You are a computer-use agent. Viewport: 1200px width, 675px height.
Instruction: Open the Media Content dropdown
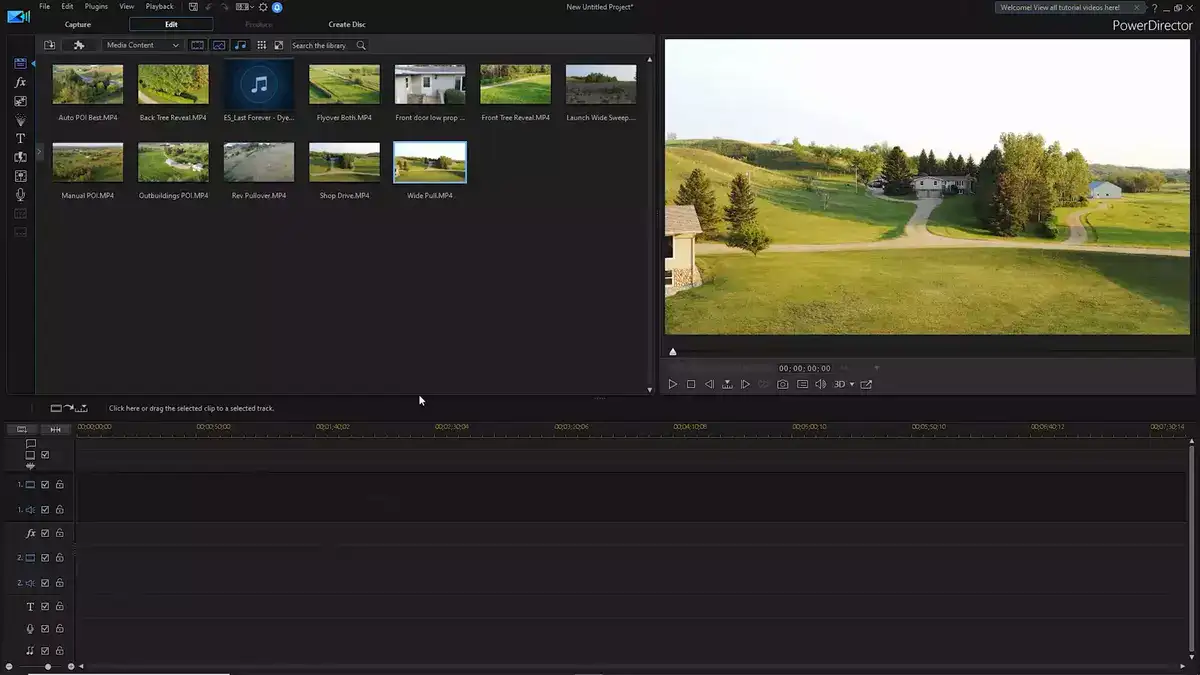coord(143,45)
